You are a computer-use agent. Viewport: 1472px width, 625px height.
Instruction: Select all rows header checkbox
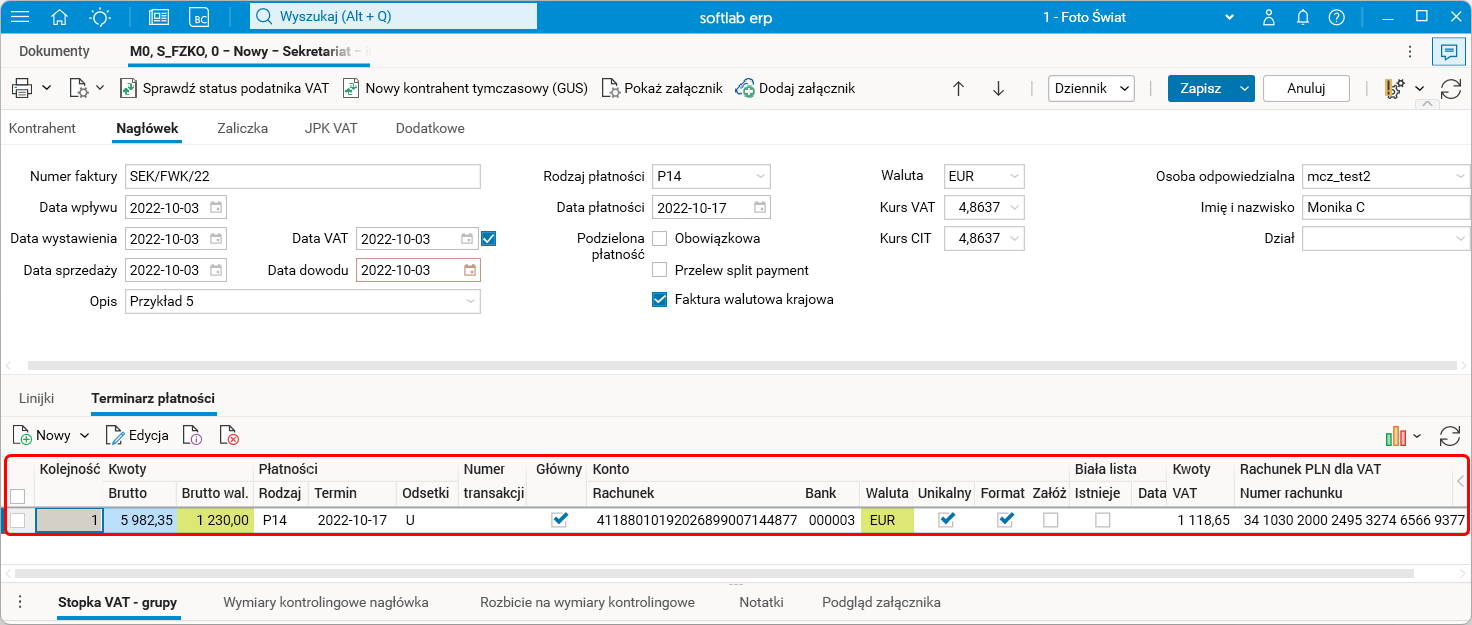[x=18, y=495]
